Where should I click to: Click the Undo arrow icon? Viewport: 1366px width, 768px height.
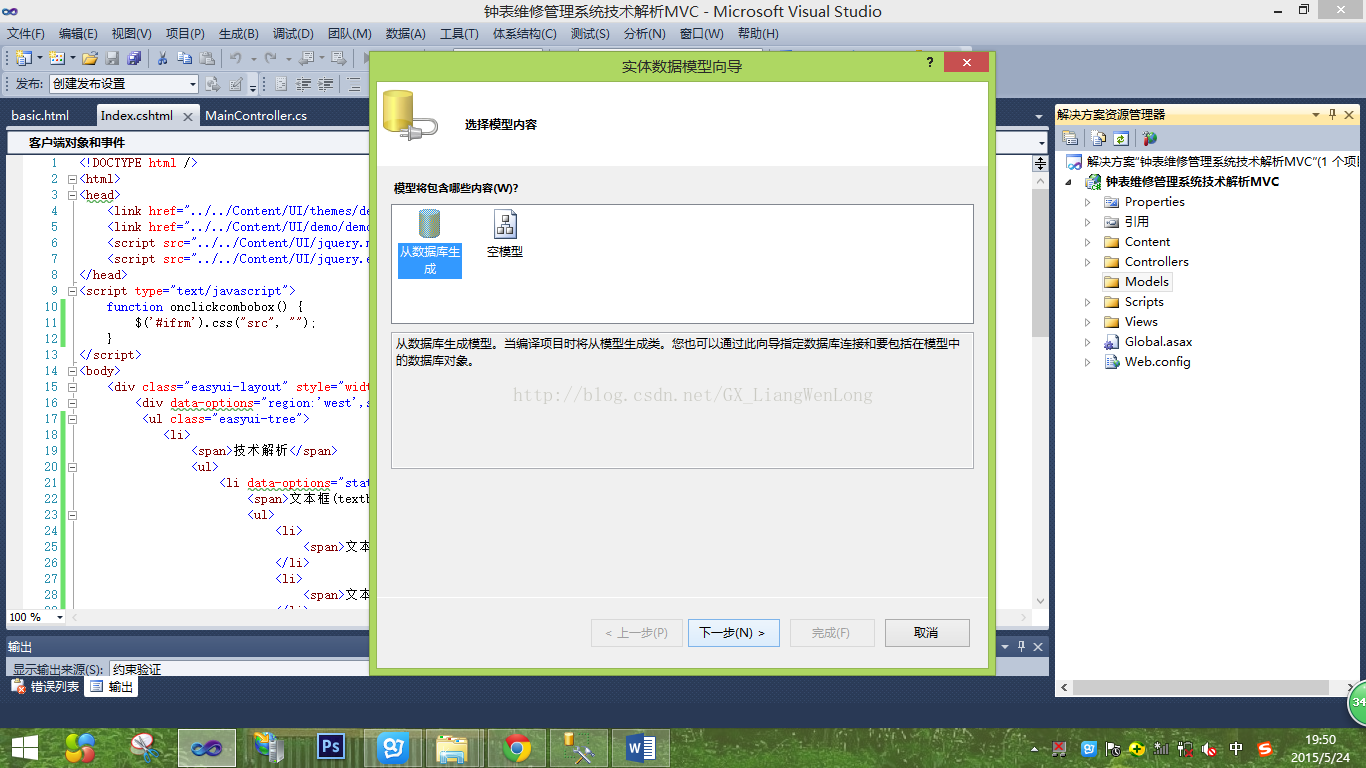coord(236,59)
